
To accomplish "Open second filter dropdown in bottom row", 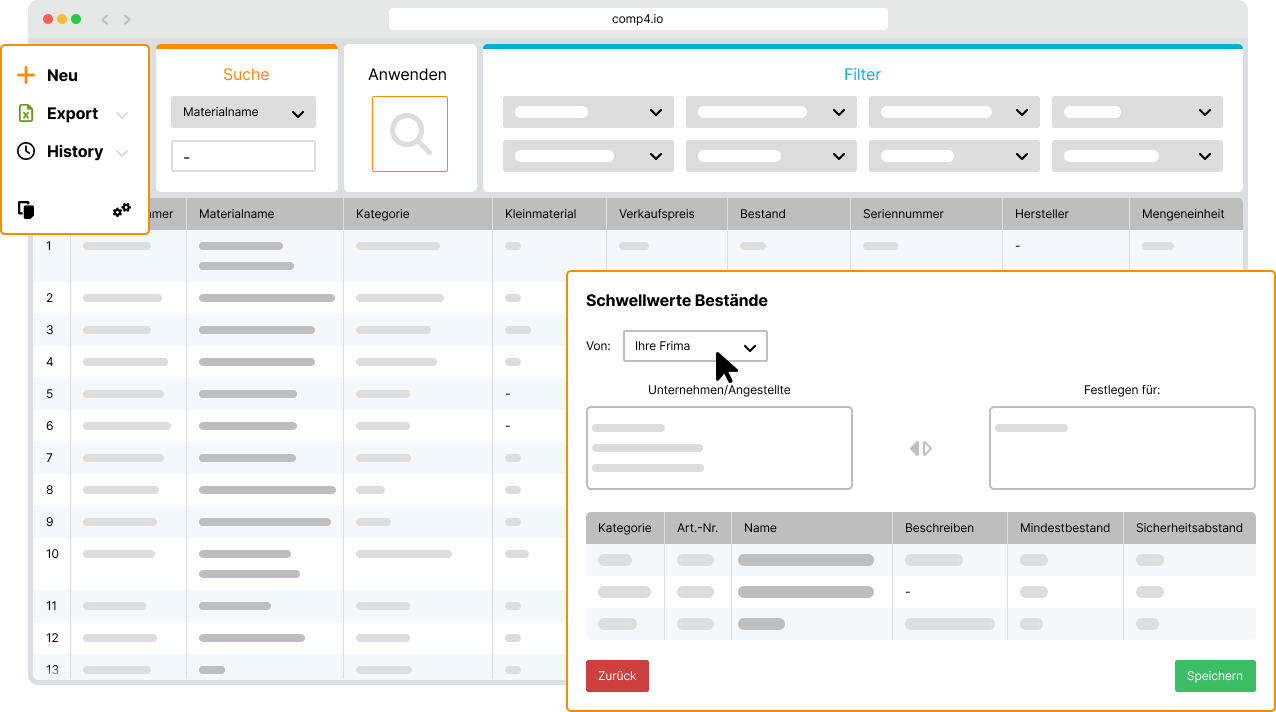I will [771, 156].
